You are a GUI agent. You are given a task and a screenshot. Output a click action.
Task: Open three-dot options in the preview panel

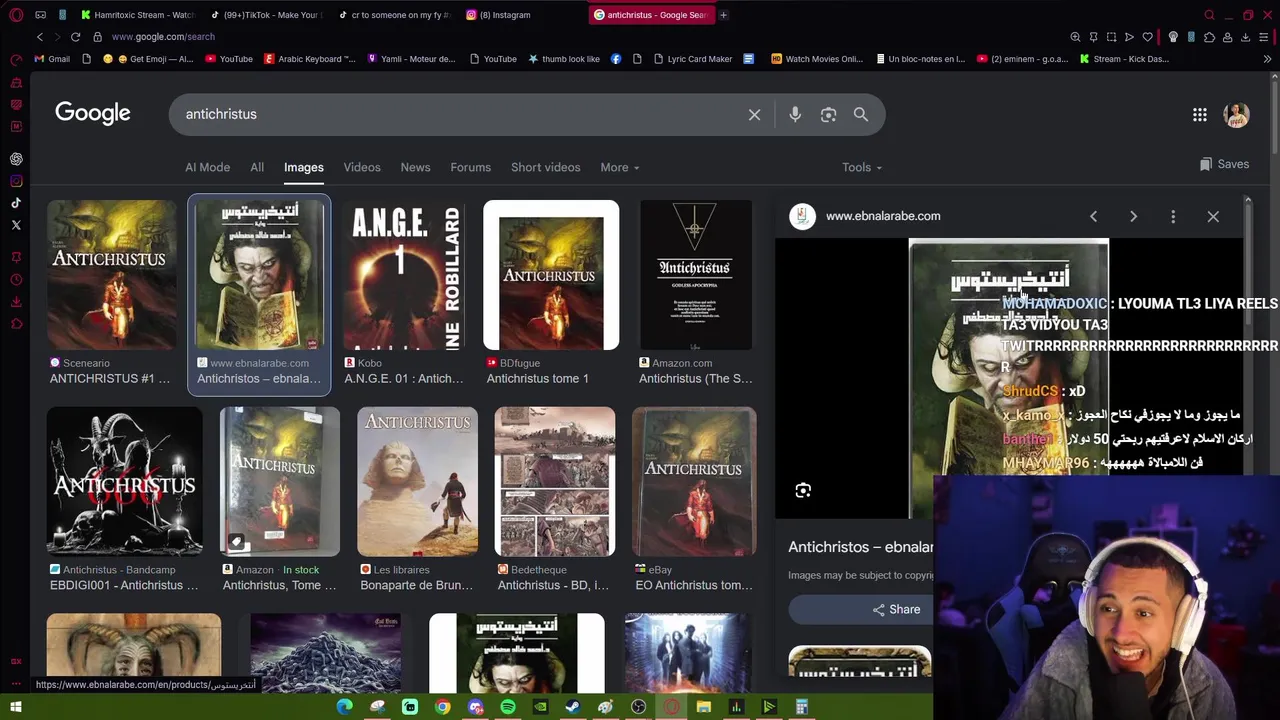(x=1173, y=216)
